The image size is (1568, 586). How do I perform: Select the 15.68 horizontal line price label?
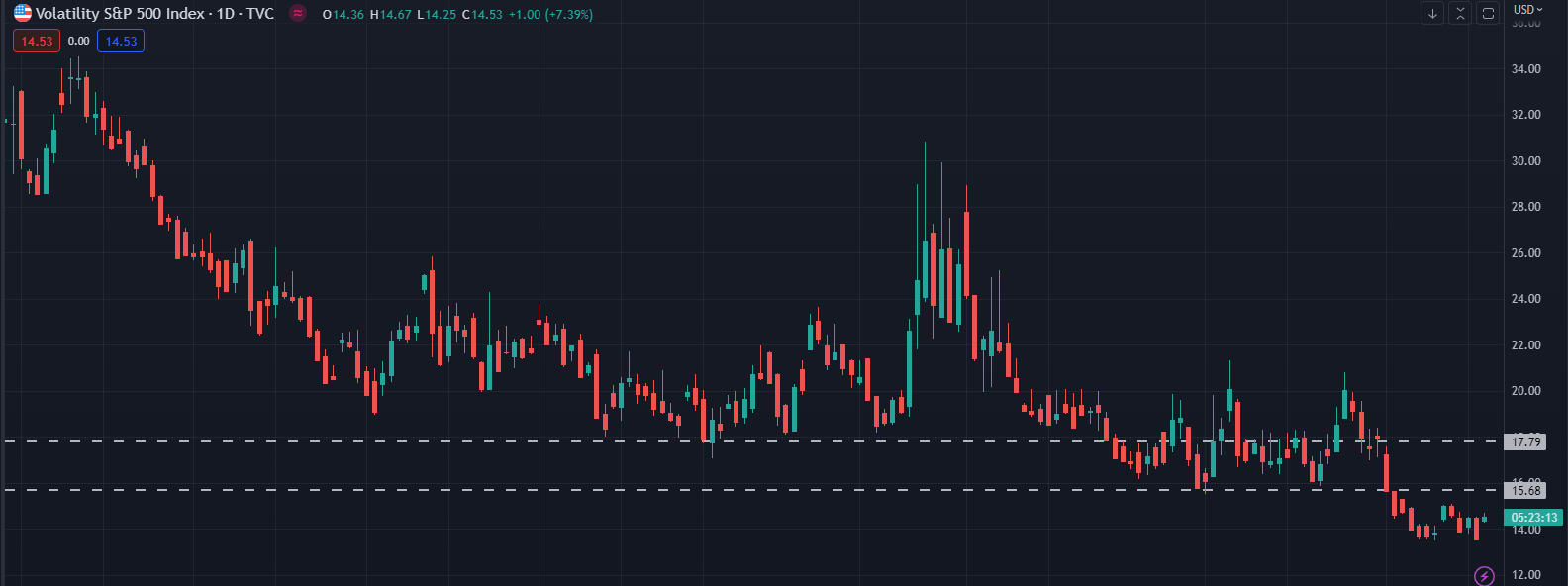(1525, 490)
